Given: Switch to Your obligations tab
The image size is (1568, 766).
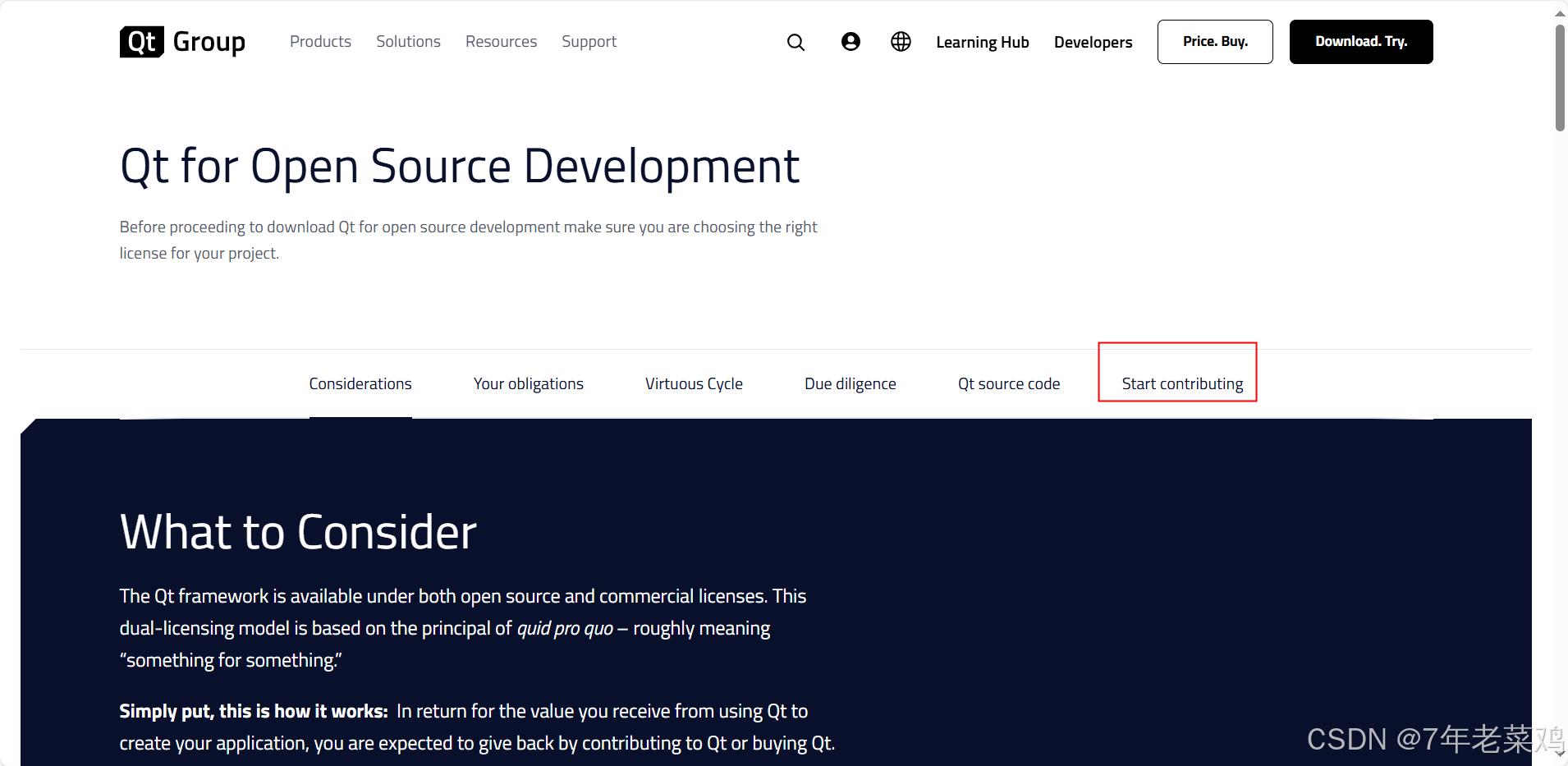Looking at the screenshot, I should 529,384.
